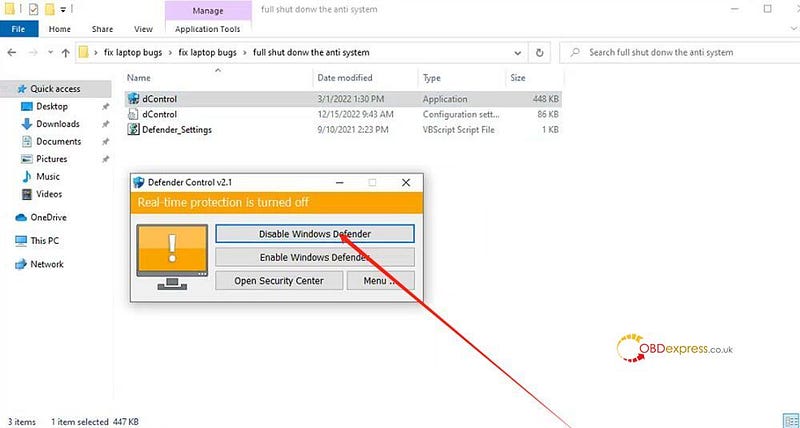The height and width of the screenshot is (428, 800).
Task: Click the Manage contextual tab
Action: (x=208, y=10)
